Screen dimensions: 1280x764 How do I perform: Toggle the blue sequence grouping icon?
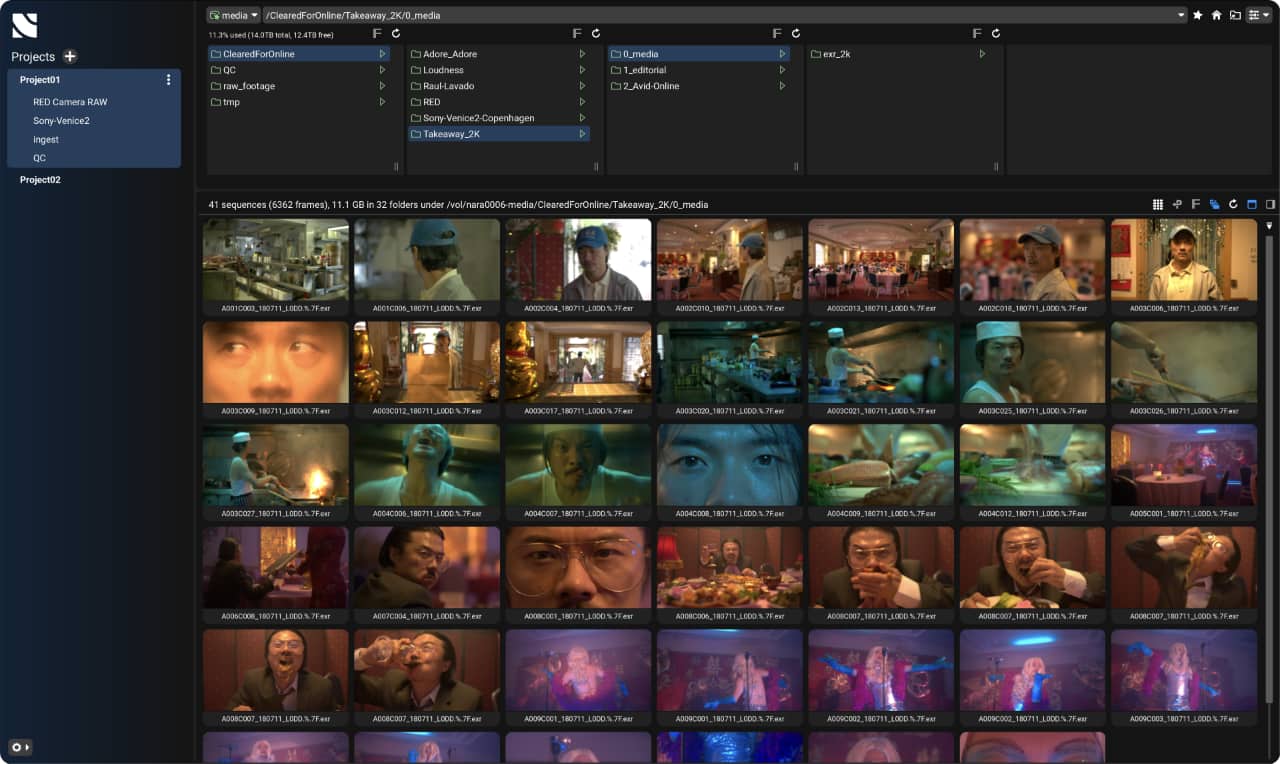1214,204
